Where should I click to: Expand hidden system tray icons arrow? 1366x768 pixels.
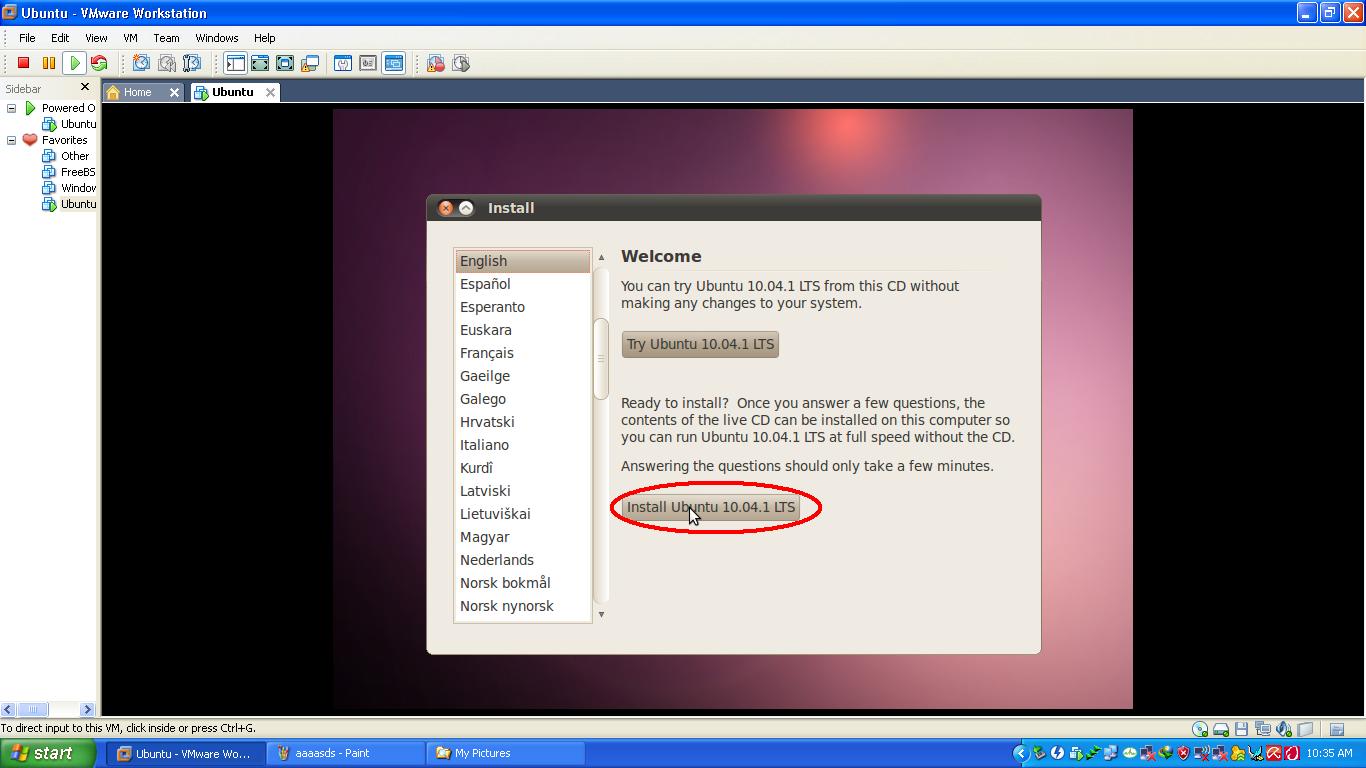1020,753
